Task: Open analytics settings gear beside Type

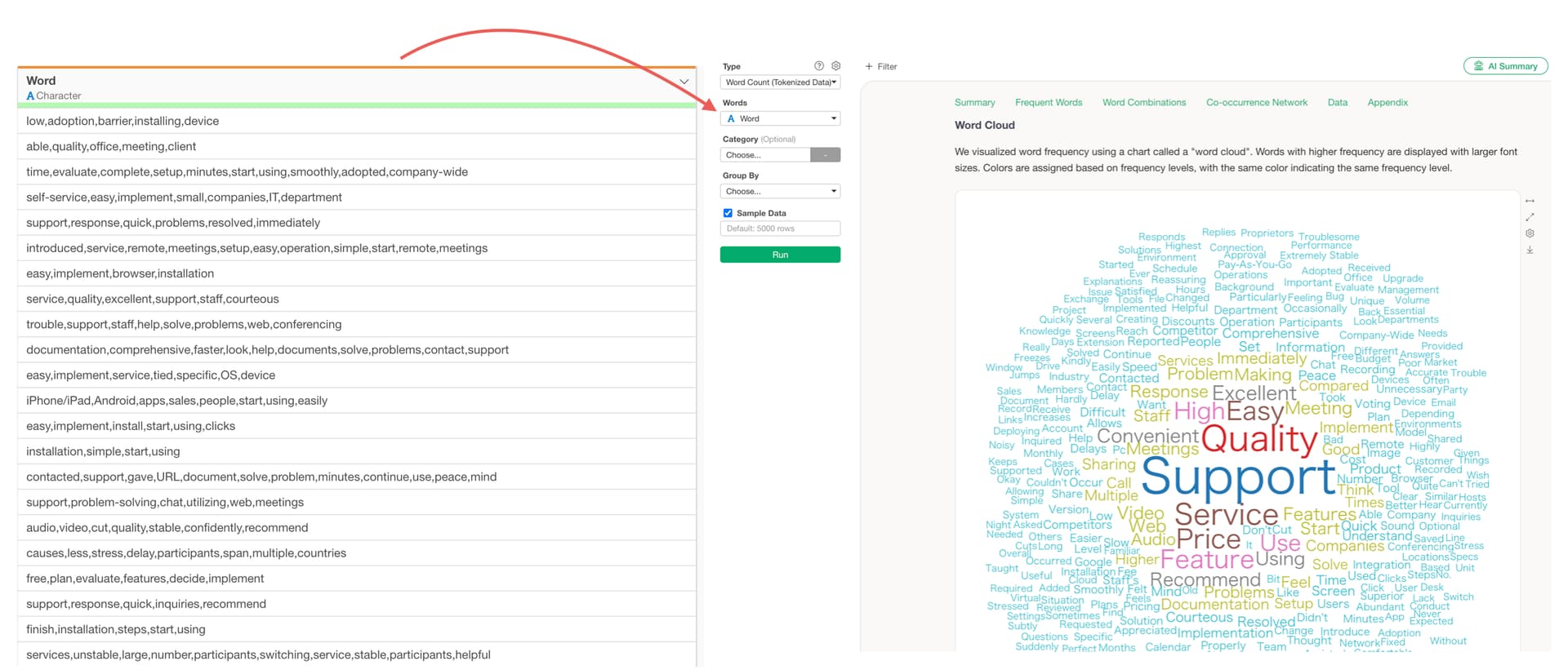Action: [x=835, y=66]
